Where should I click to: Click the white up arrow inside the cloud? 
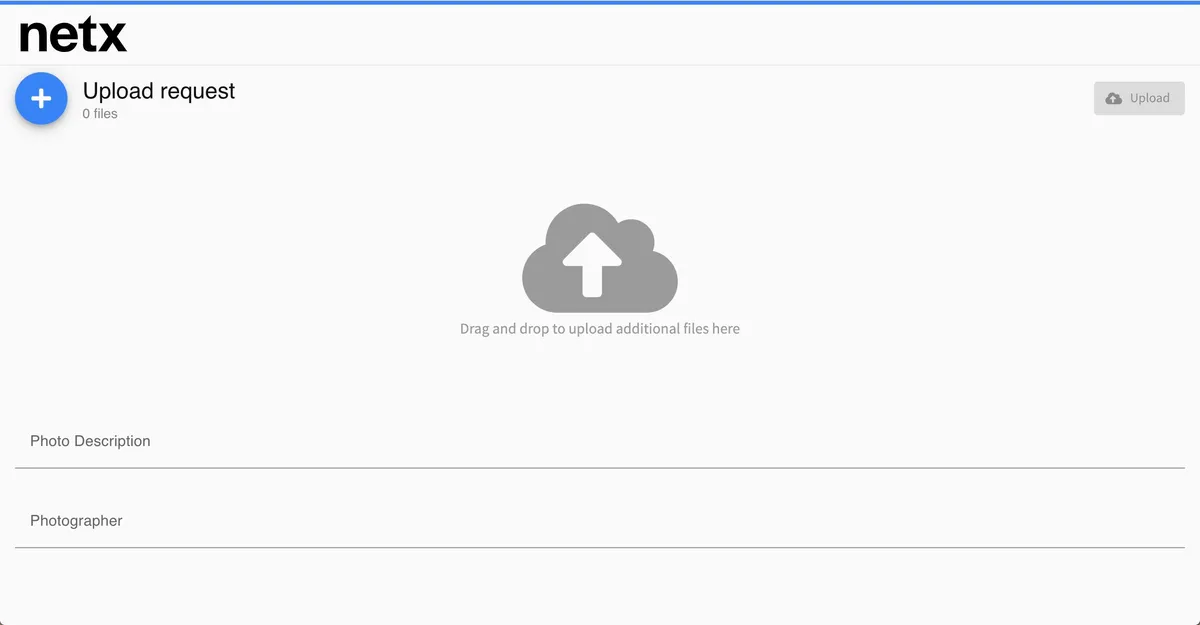coord(592,264)
